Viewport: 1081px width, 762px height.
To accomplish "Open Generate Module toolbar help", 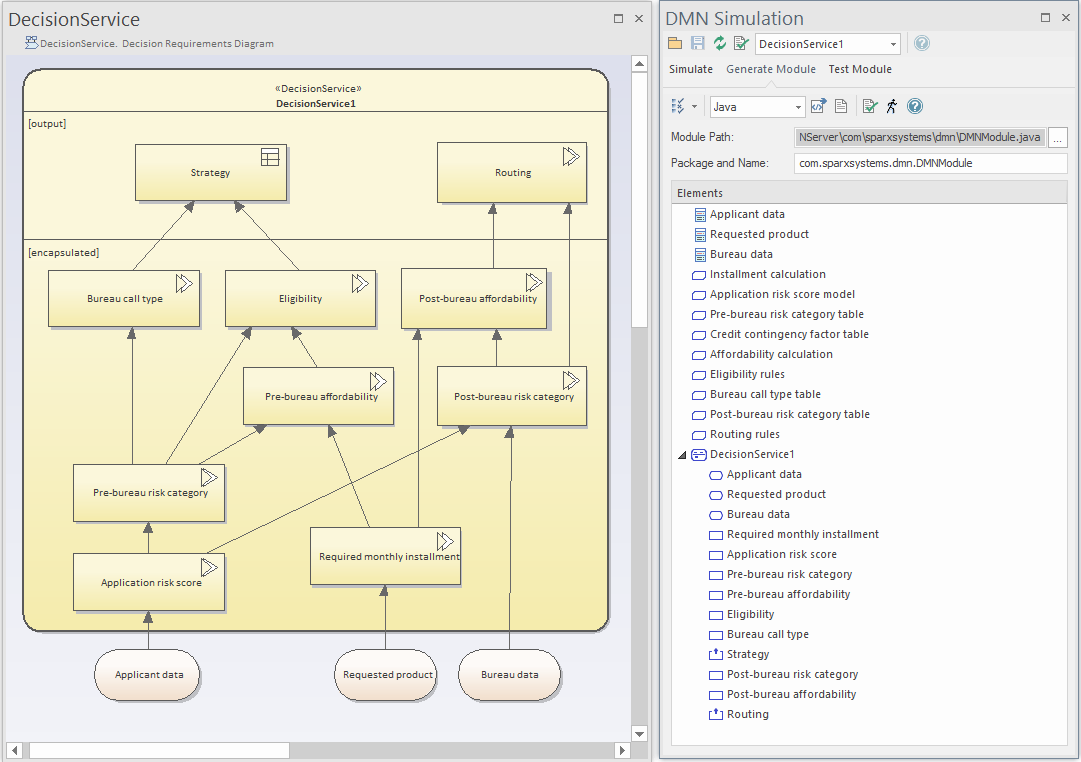I will click(914, 105).
